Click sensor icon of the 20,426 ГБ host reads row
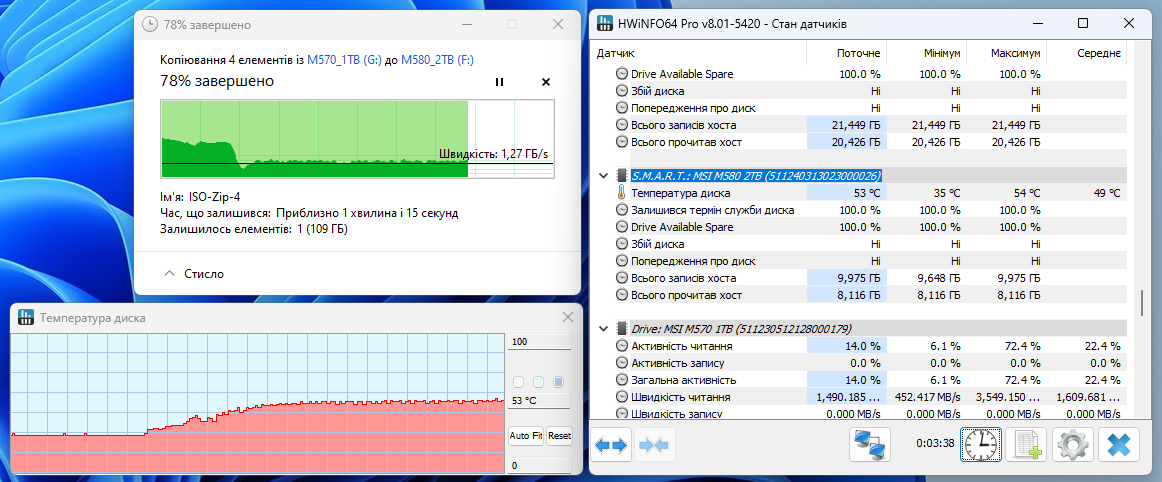This screenshot has height=482, width=1162. coord(621,142)
